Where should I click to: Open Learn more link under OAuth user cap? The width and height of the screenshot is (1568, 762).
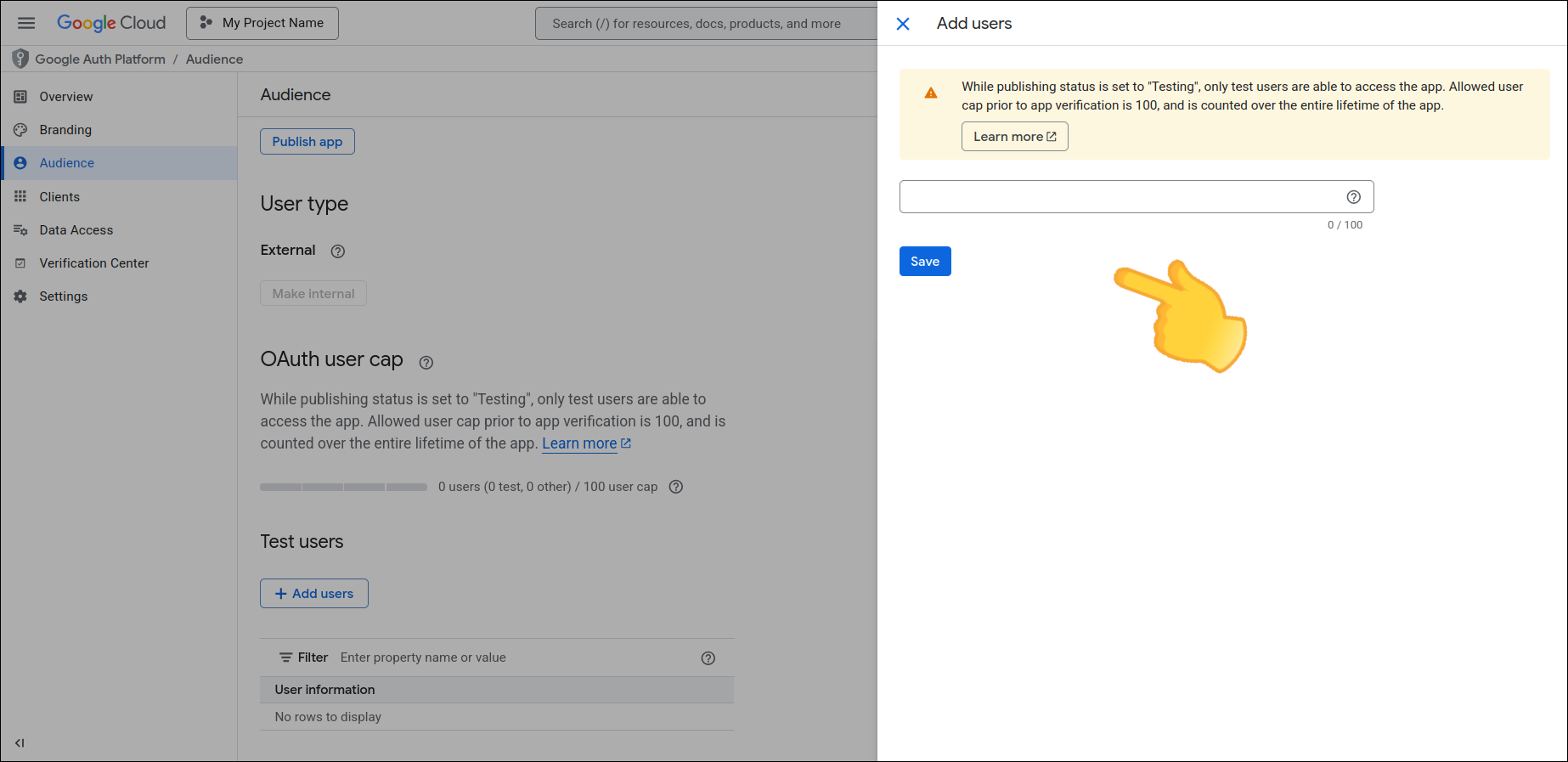click(x=586, y=443)
